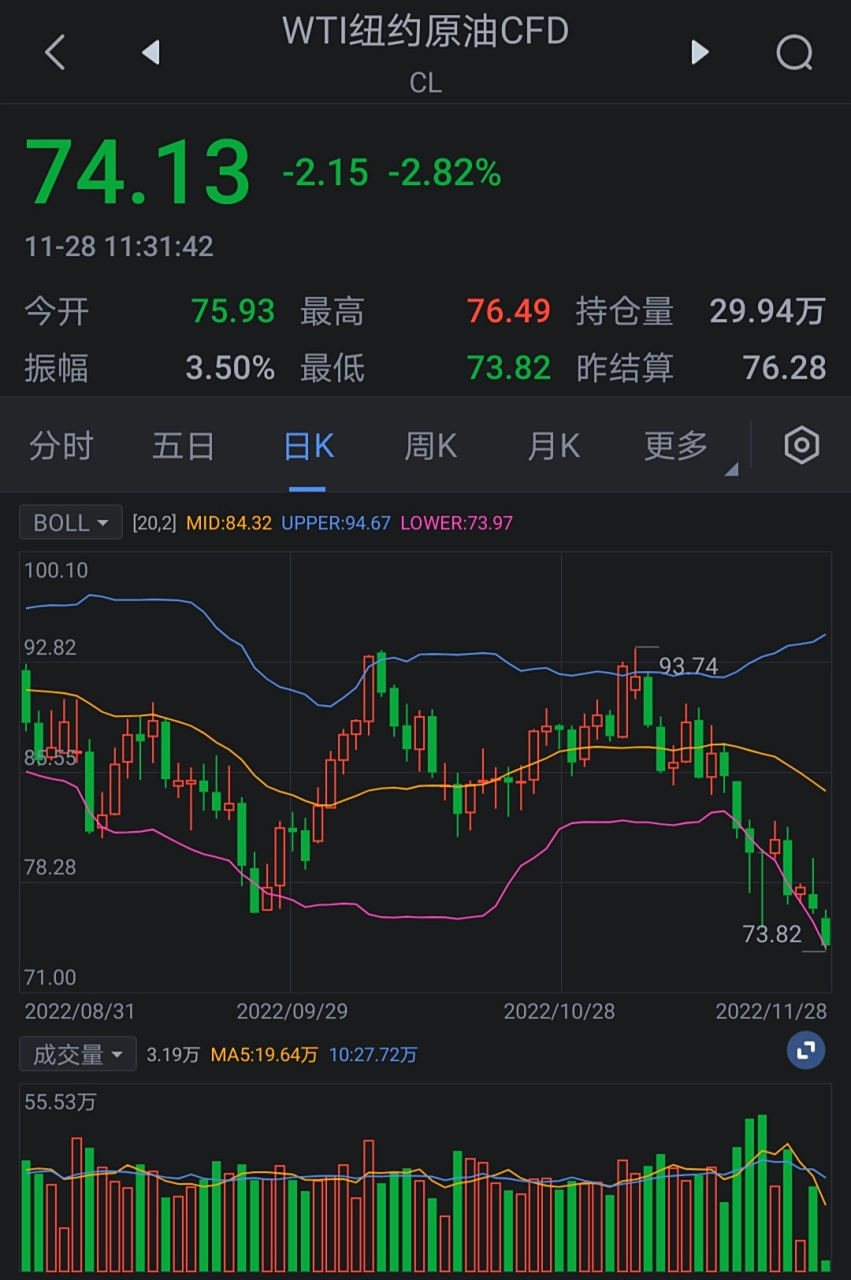
Task: Select the 日K tab
Action: (308, 446)
